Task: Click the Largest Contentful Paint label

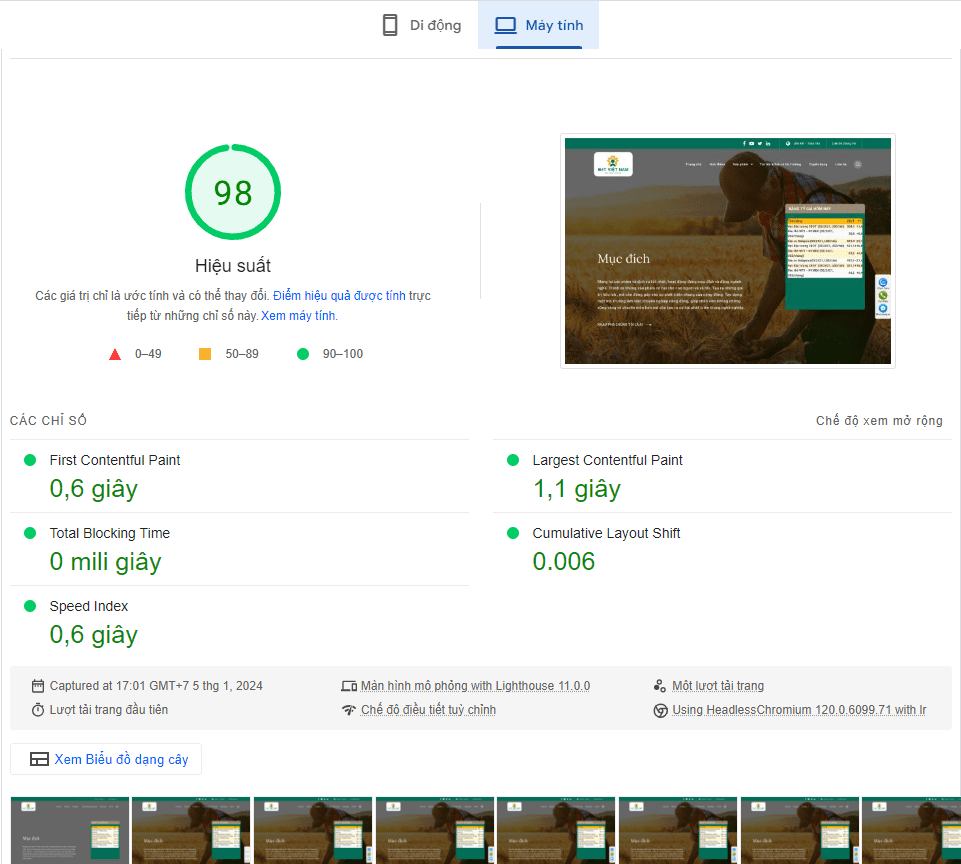Action: pos(607,460)
